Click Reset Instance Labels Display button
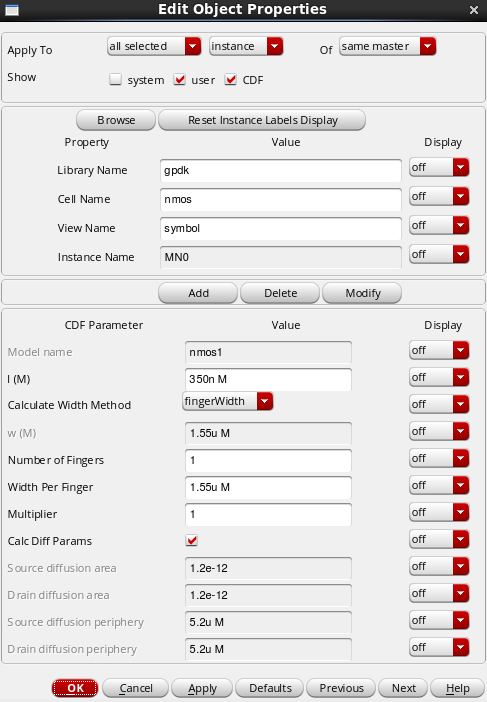Viewport: 487px width, 702px height. [262, 120]
